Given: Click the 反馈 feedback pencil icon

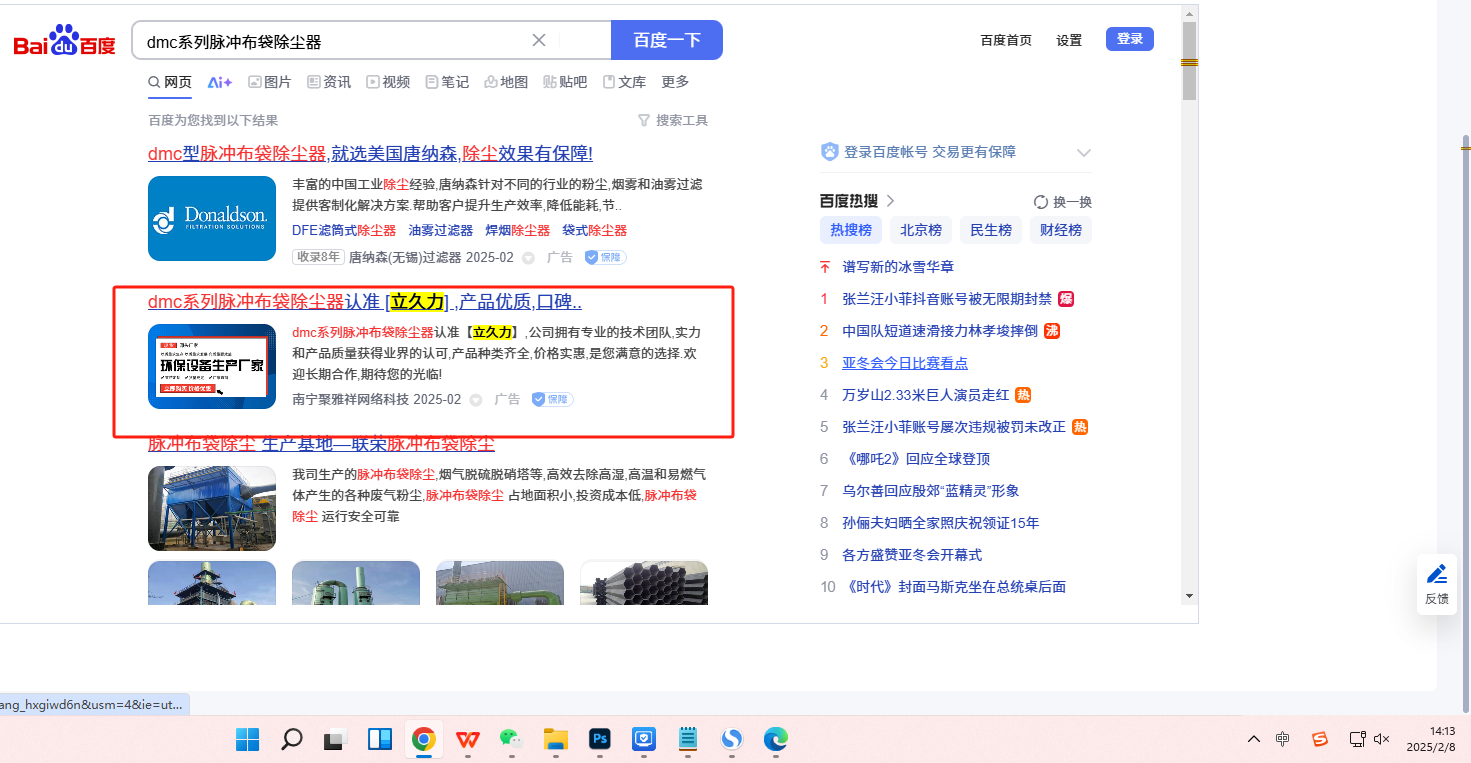Looking at the screenshot, I should tap(1436, 574).
